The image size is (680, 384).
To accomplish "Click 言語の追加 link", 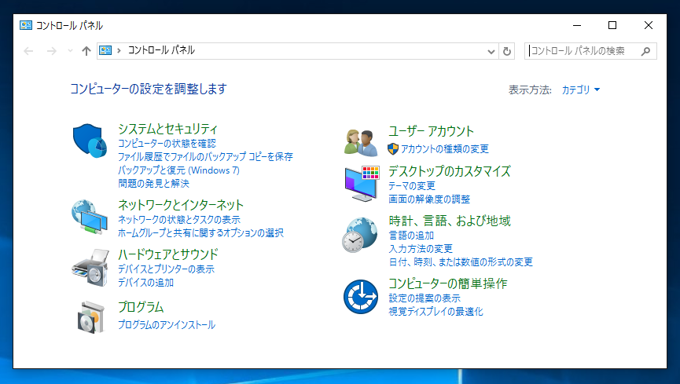I will (x=411, y=235).
